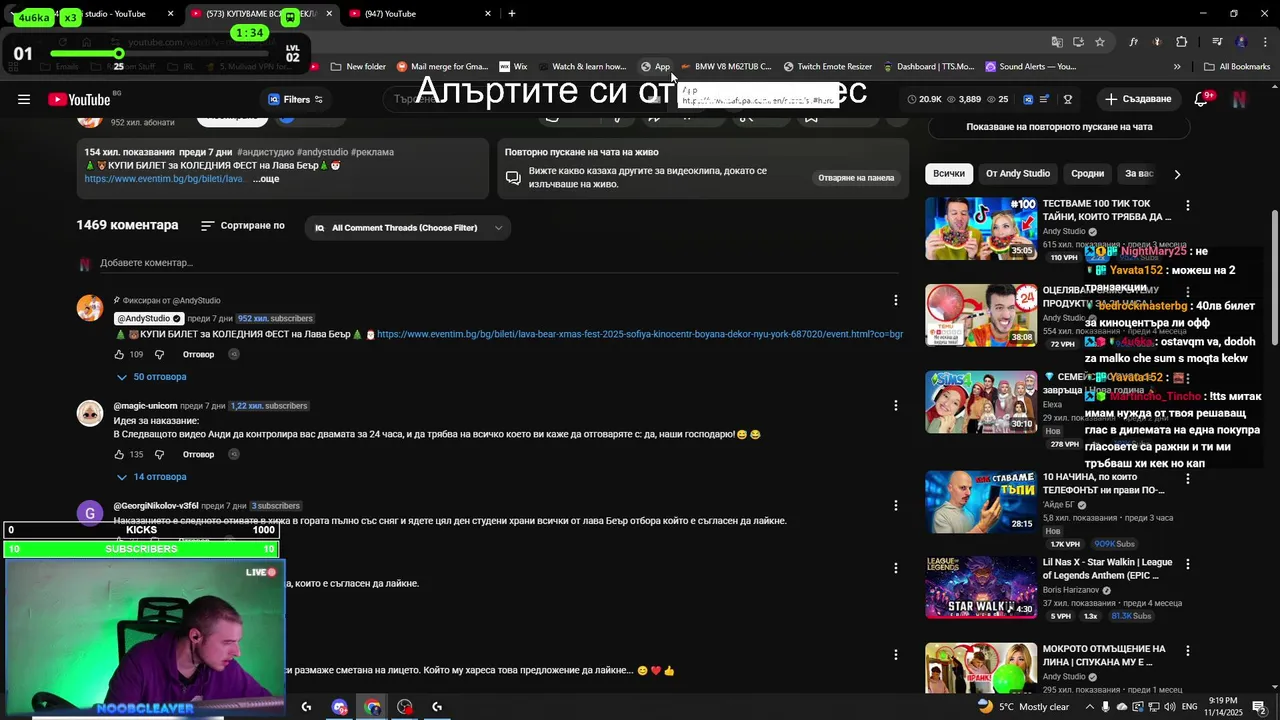This screenshot has width=1280, height=720.
Task: Like the pinned AndyStudio comment
Action: click(x=120, y=354)
